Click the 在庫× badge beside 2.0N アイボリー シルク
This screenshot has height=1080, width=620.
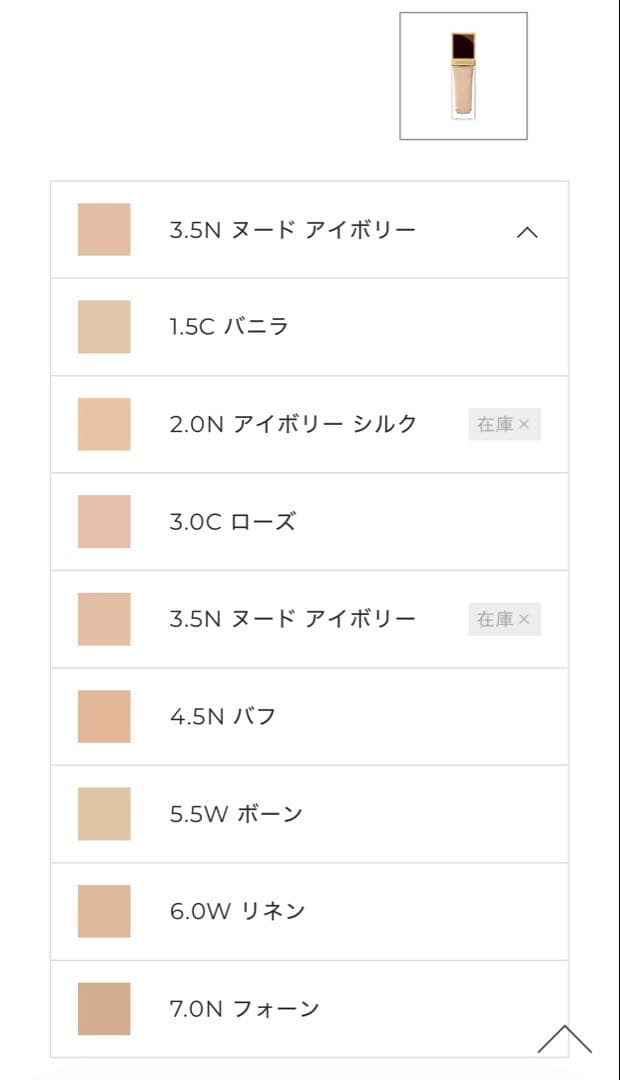(x=504, y=424)
